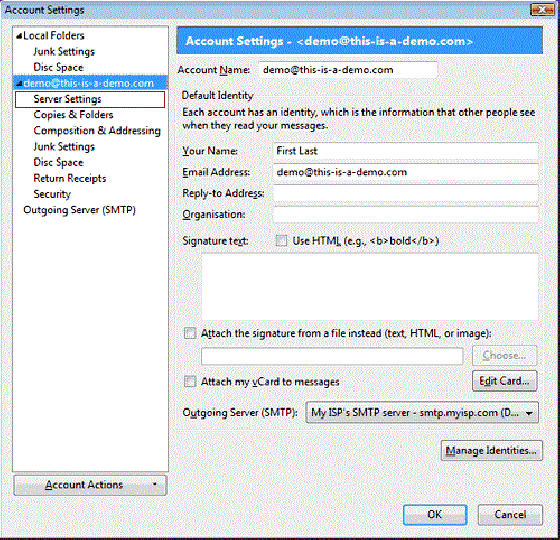This screenshot has height=540, width=560.
Task: Check Attach the signature from a file
Action: [x=190, y=333]
